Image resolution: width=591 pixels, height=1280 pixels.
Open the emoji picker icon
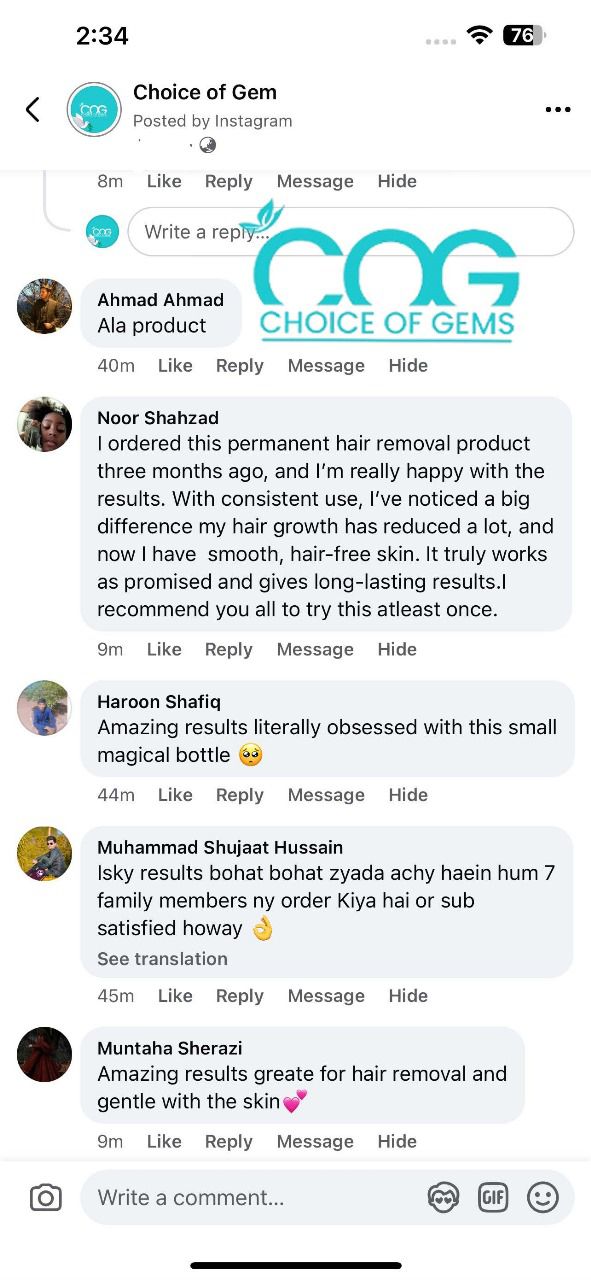(x=543, y=1196)
